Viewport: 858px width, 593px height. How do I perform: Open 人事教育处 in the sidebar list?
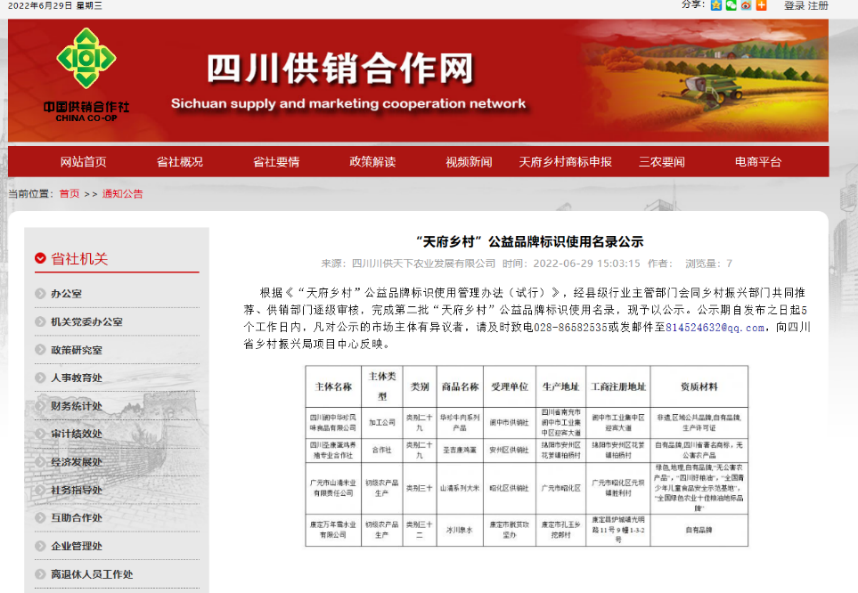(76, 378)
